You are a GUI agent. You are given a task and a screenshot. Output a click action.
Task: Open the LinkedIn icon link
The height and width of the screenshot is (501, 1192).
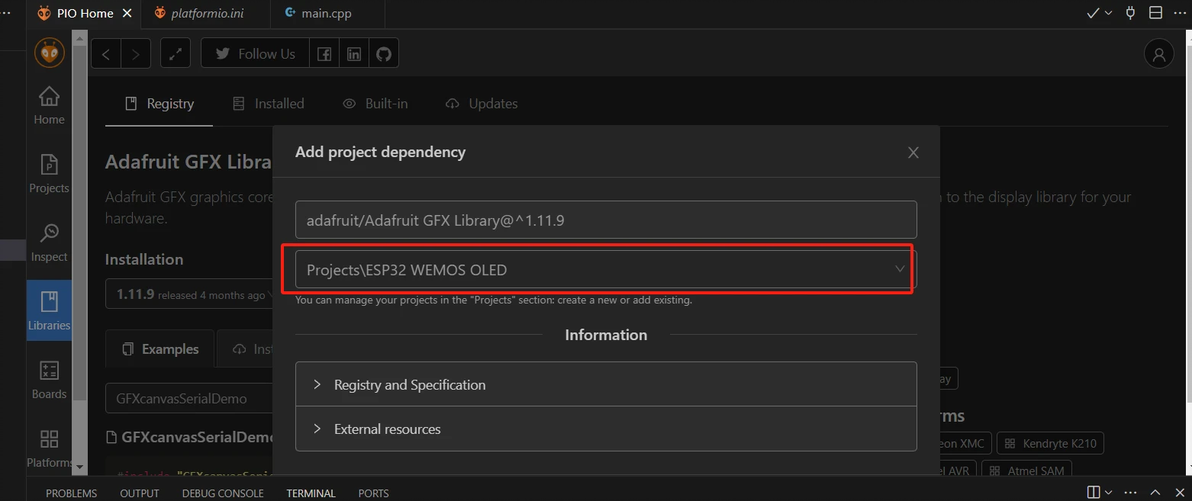(x=353, y=54)
